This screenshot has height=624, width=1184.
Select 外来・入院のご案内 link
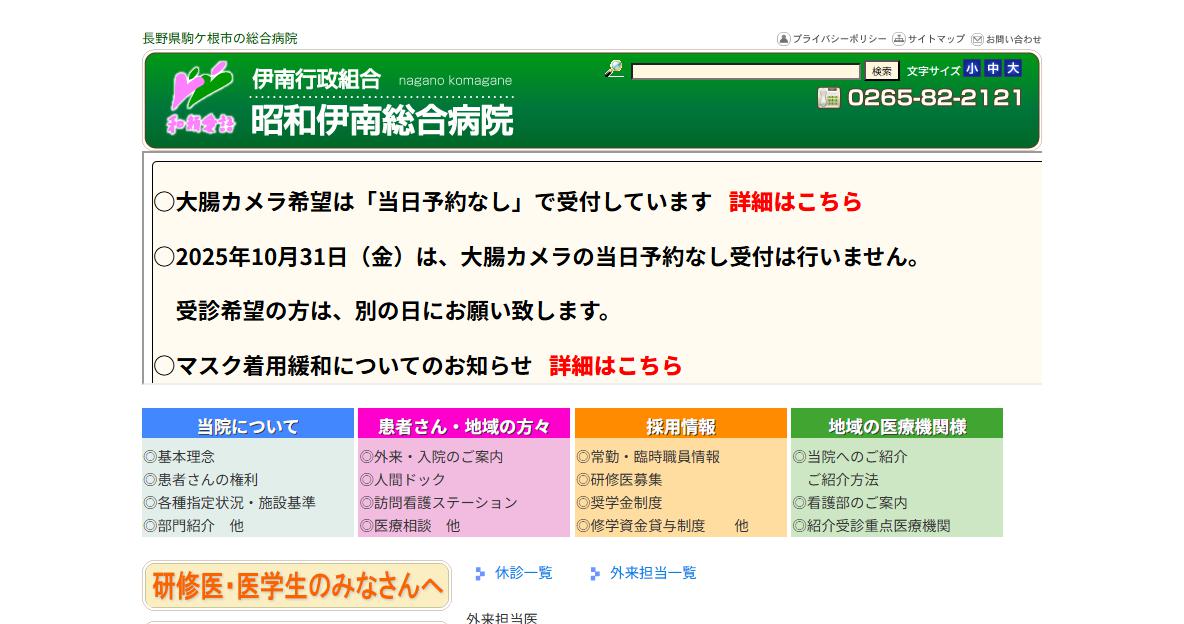click(431, 457)
